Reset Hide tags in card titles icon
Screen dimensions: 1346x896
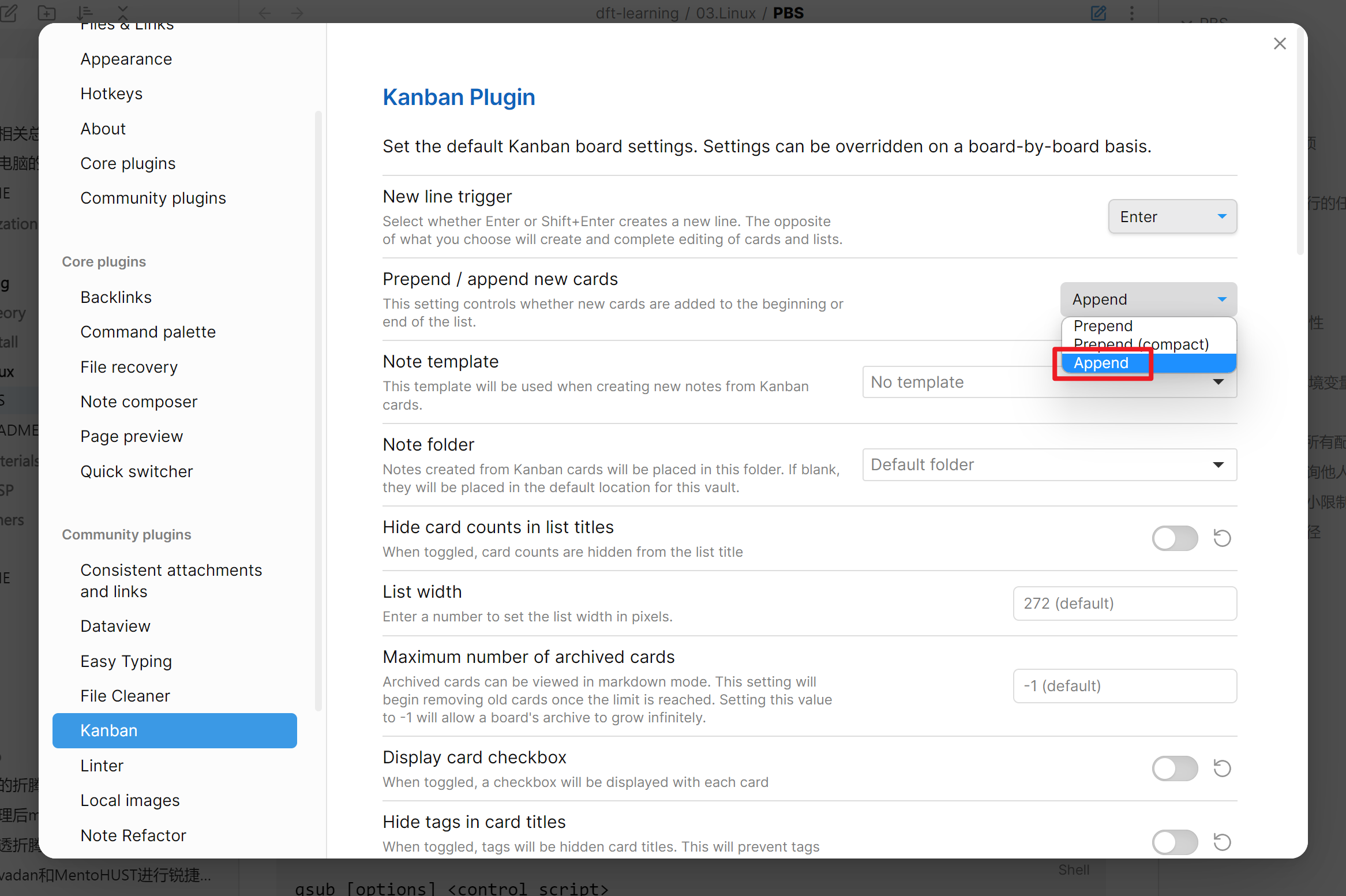point(1222,842)
